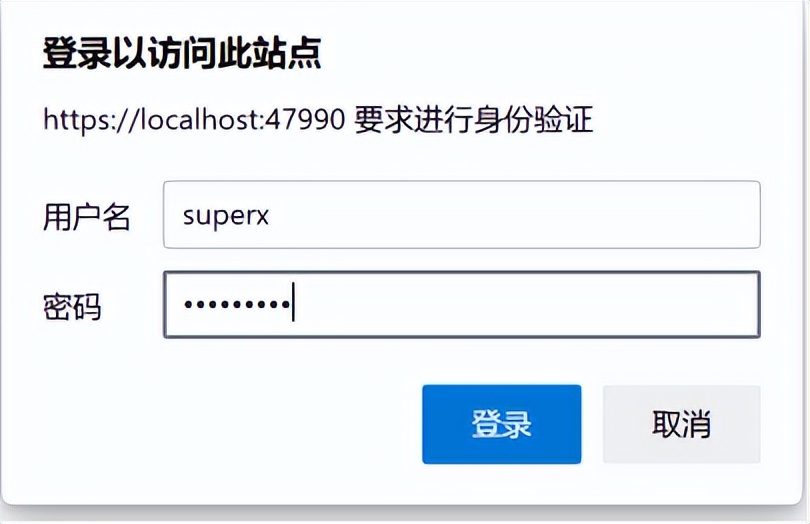The width and height of the screenshot is (810, 524).
Task: Click the 站点 characters in the title
Action: 287,53
